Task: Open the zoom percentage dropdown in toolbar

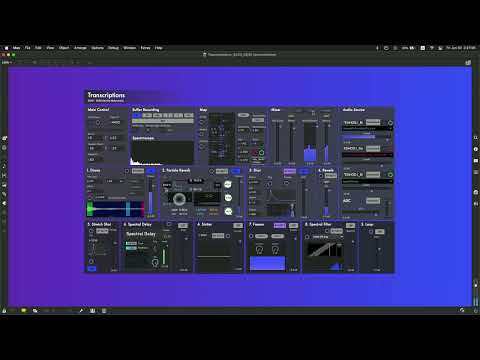Action: (x=7, y=62)
